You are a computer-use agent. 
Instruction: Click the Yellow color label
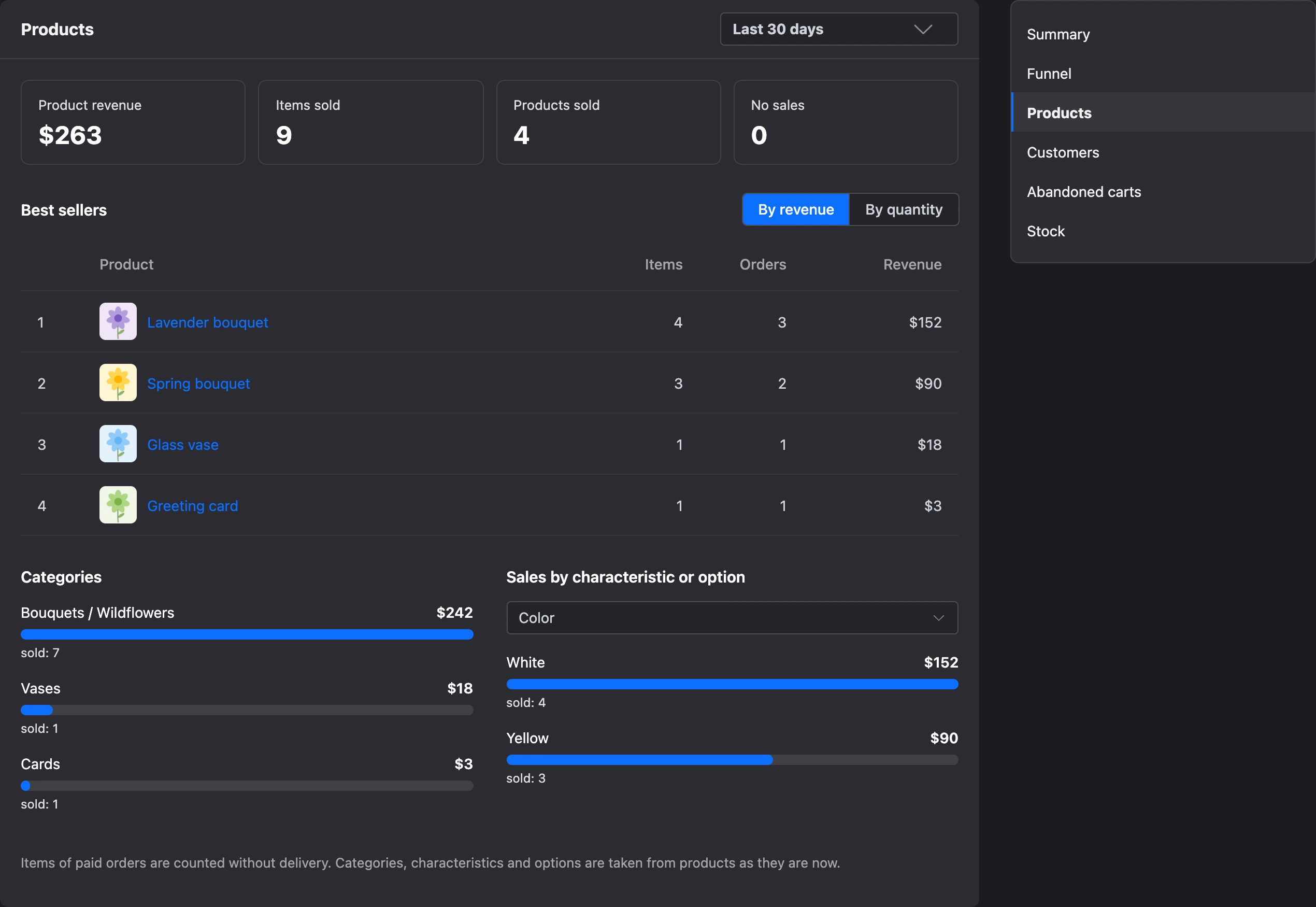527,738
